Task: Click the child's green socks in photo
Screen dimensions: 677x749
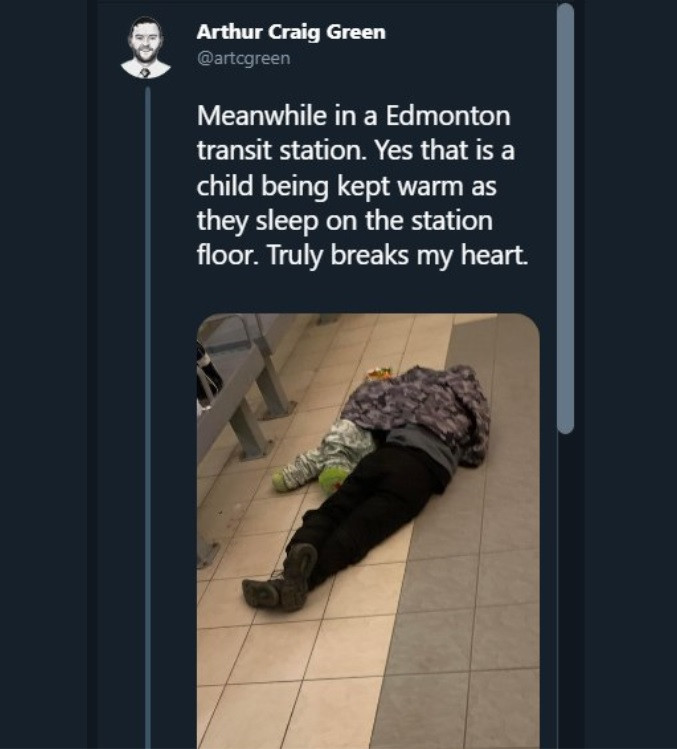Action: (x=311, y=479)
